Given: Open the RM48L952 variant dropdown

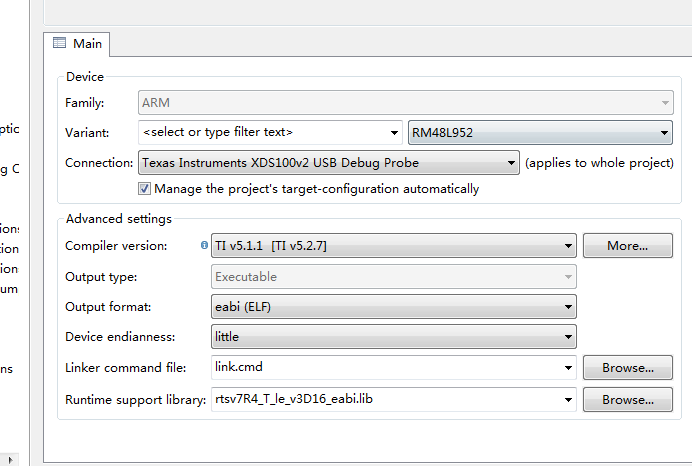Looking at the screenshot, I should click(x=540, y=132).
